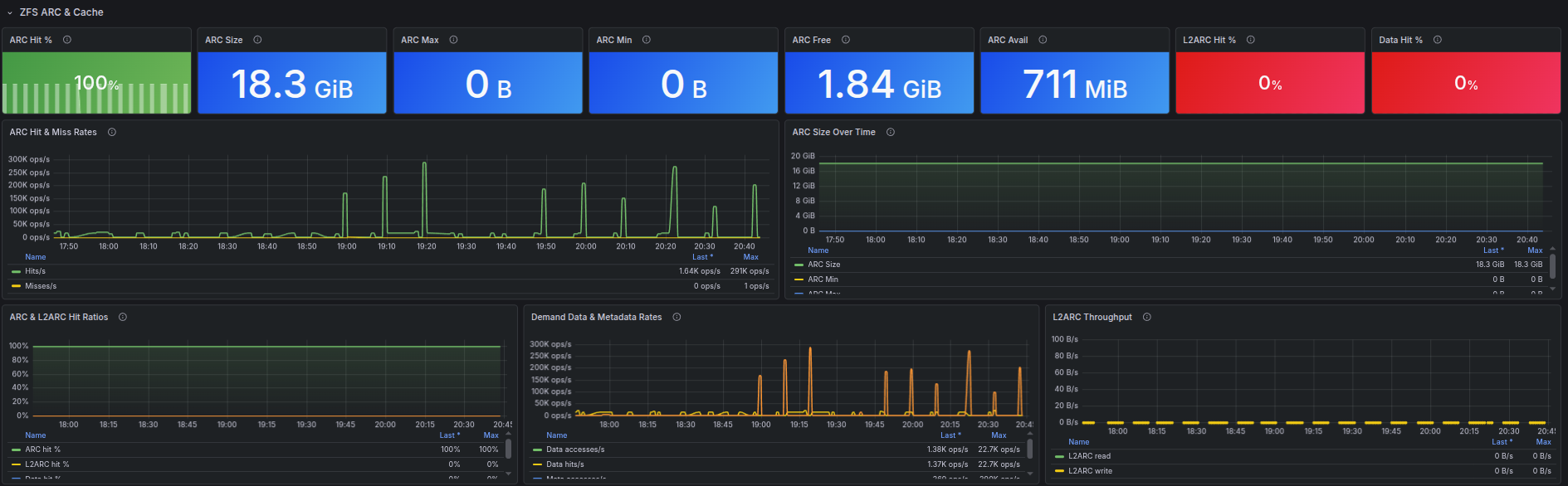1568x486 pixels.
Task: Click info icon beside L2ARC Throughput title
Action: pos(1147,317)
